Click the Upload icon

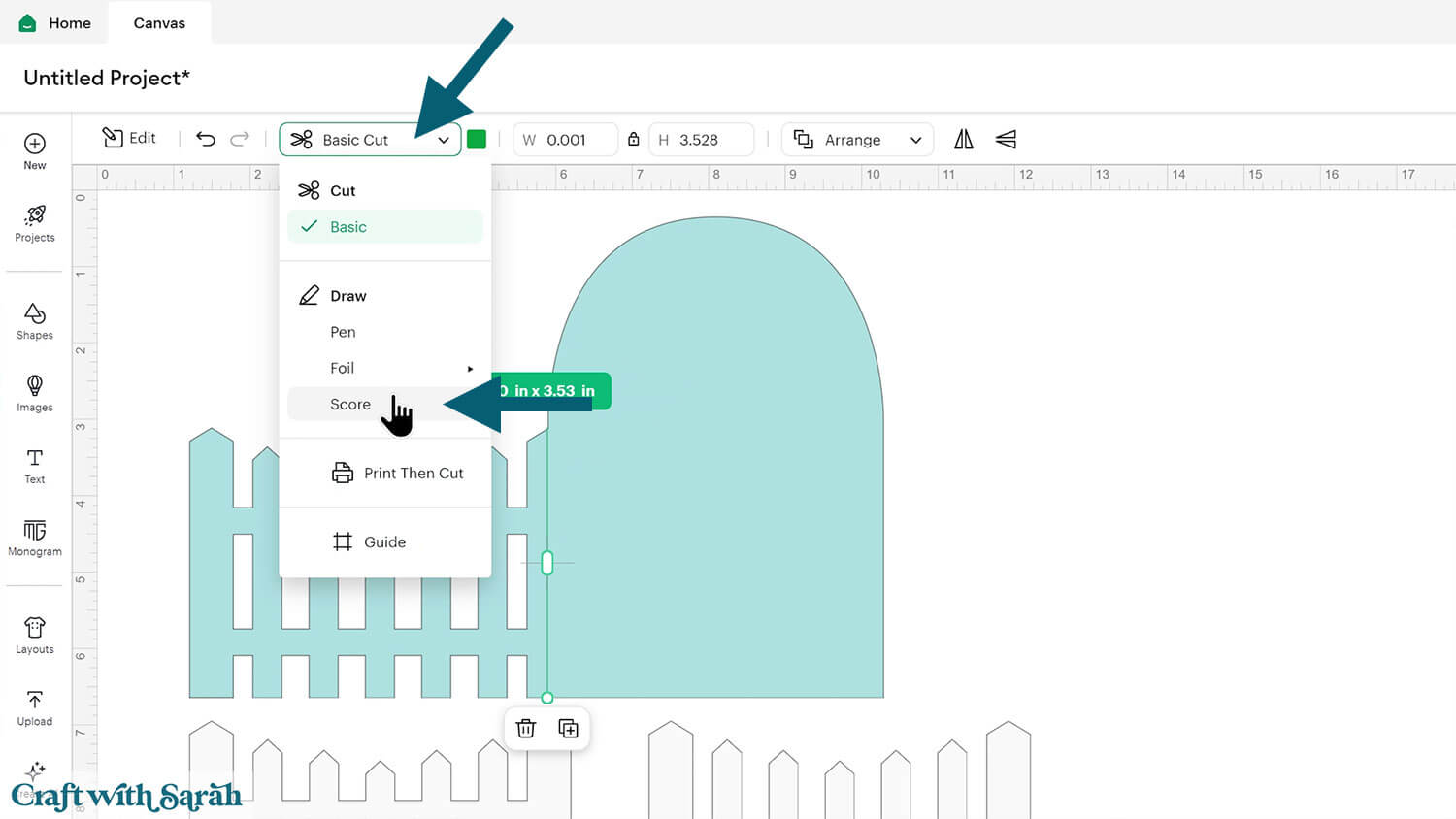click(35, 706)
